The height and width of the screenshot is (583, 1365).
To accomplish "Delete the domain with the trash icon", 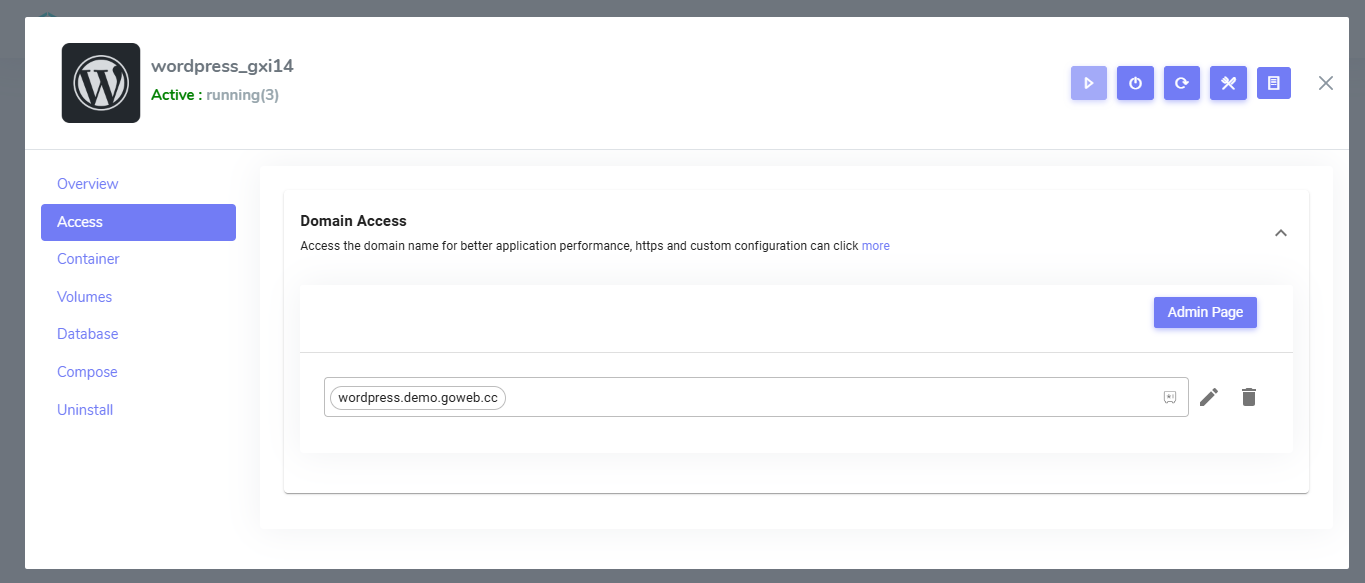I will pyautogui.click(x=1248, y=397).
